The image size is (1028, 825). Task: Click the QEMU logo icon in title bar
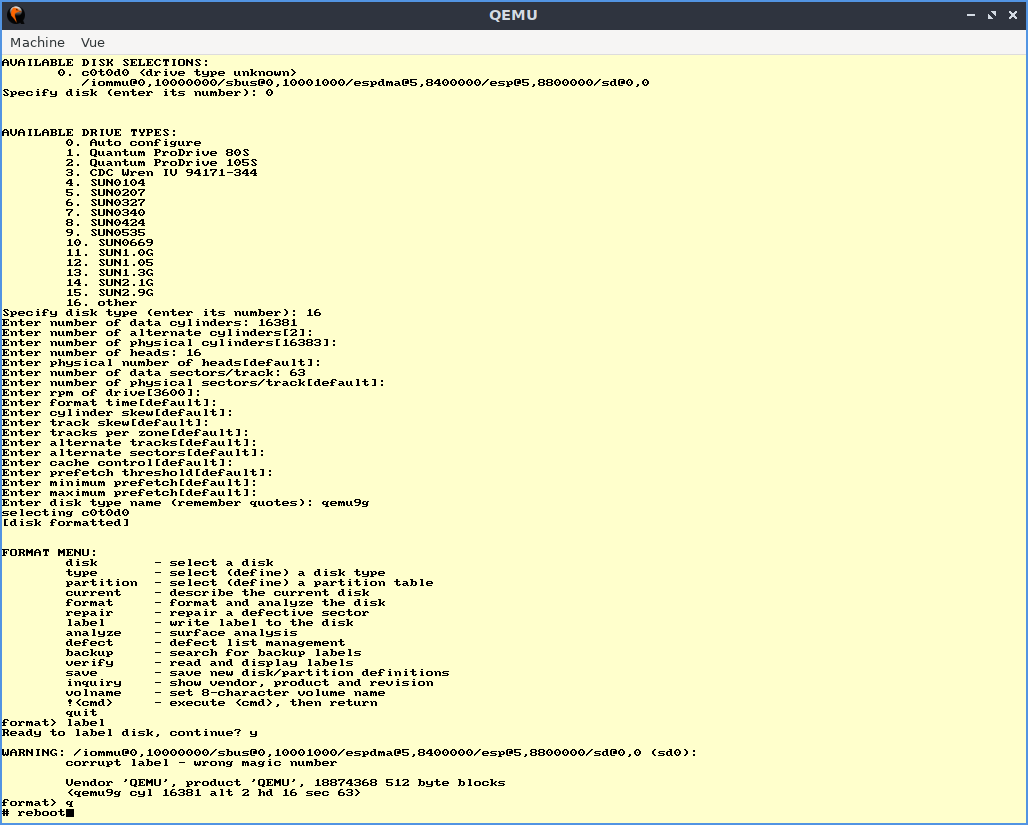point(16,14)
